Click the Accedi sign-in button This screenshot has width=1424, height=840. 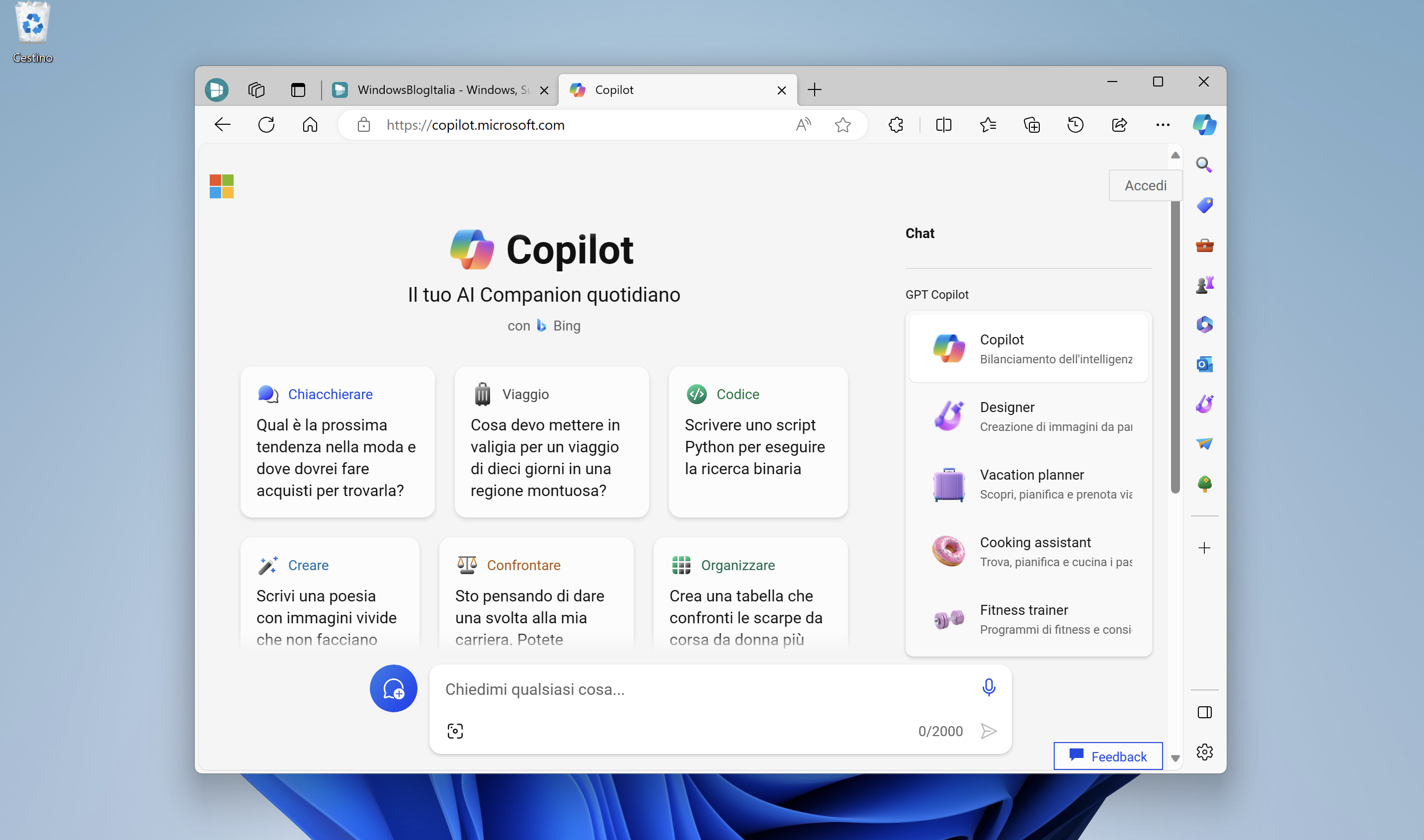click(x=1146, y=185)
